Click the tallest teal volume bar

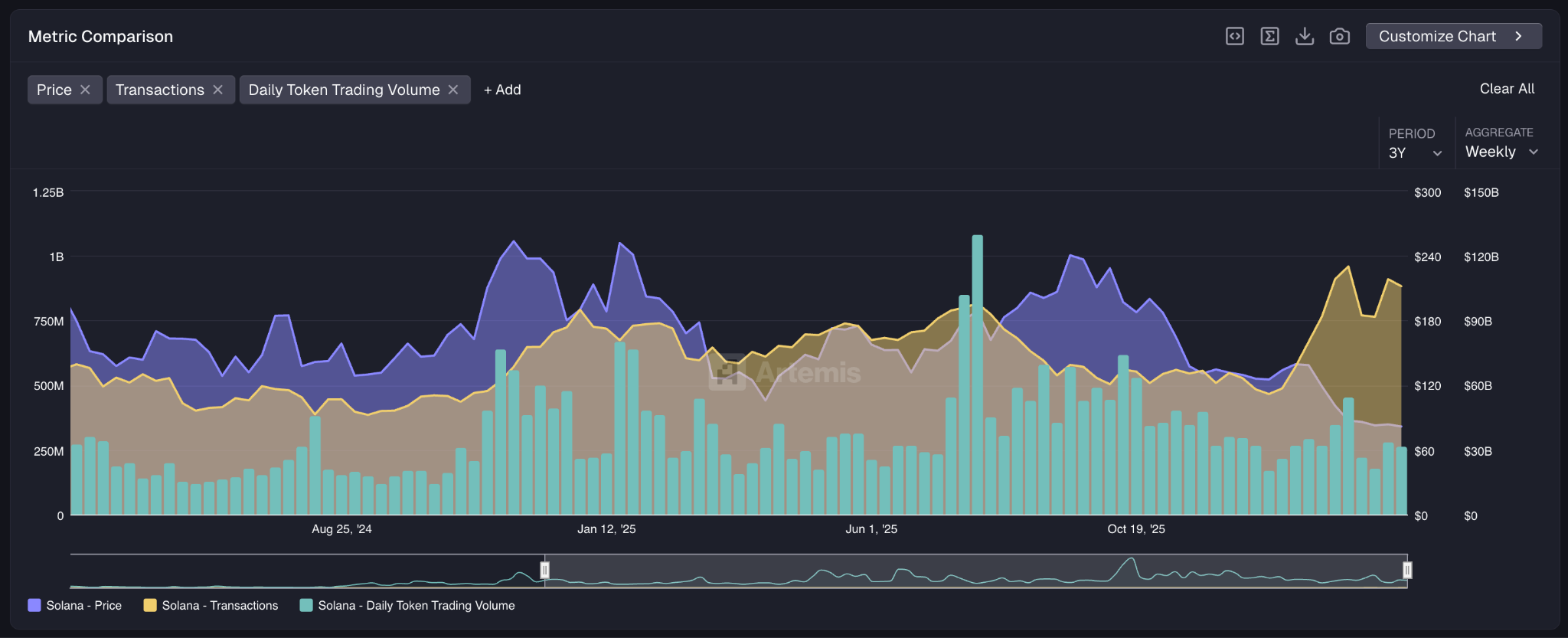coord(978,375)
